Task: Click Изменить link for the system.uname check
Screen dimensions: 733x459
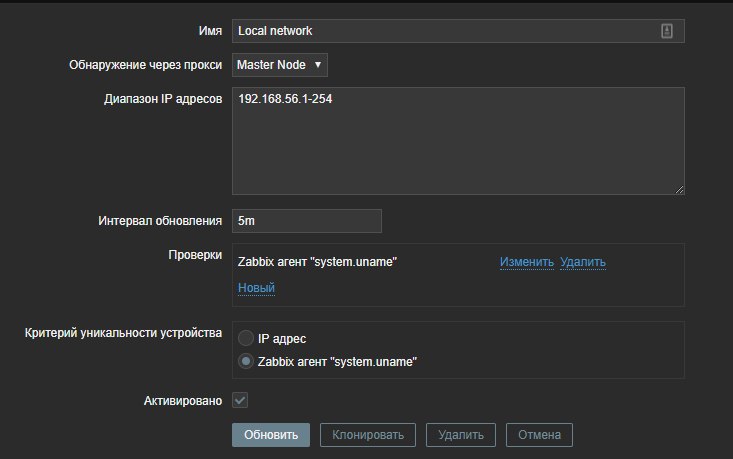Action: tap(527, 262)
